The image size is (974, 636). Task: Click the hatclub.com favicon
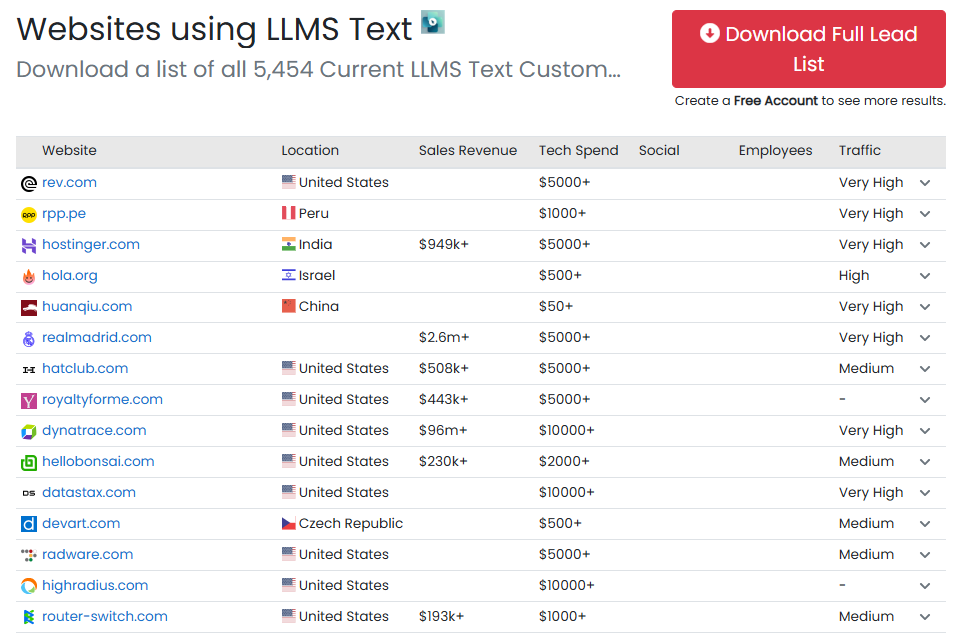point(29,370)
